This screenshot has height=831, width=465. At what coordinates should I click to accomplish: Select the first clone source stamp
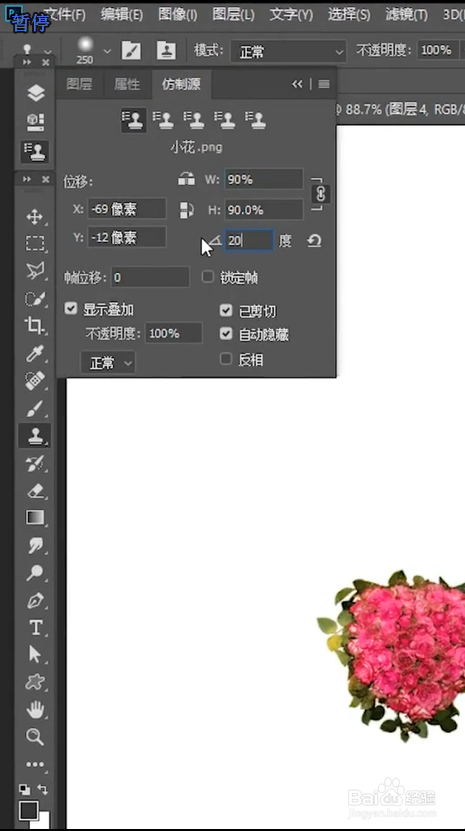134,119
